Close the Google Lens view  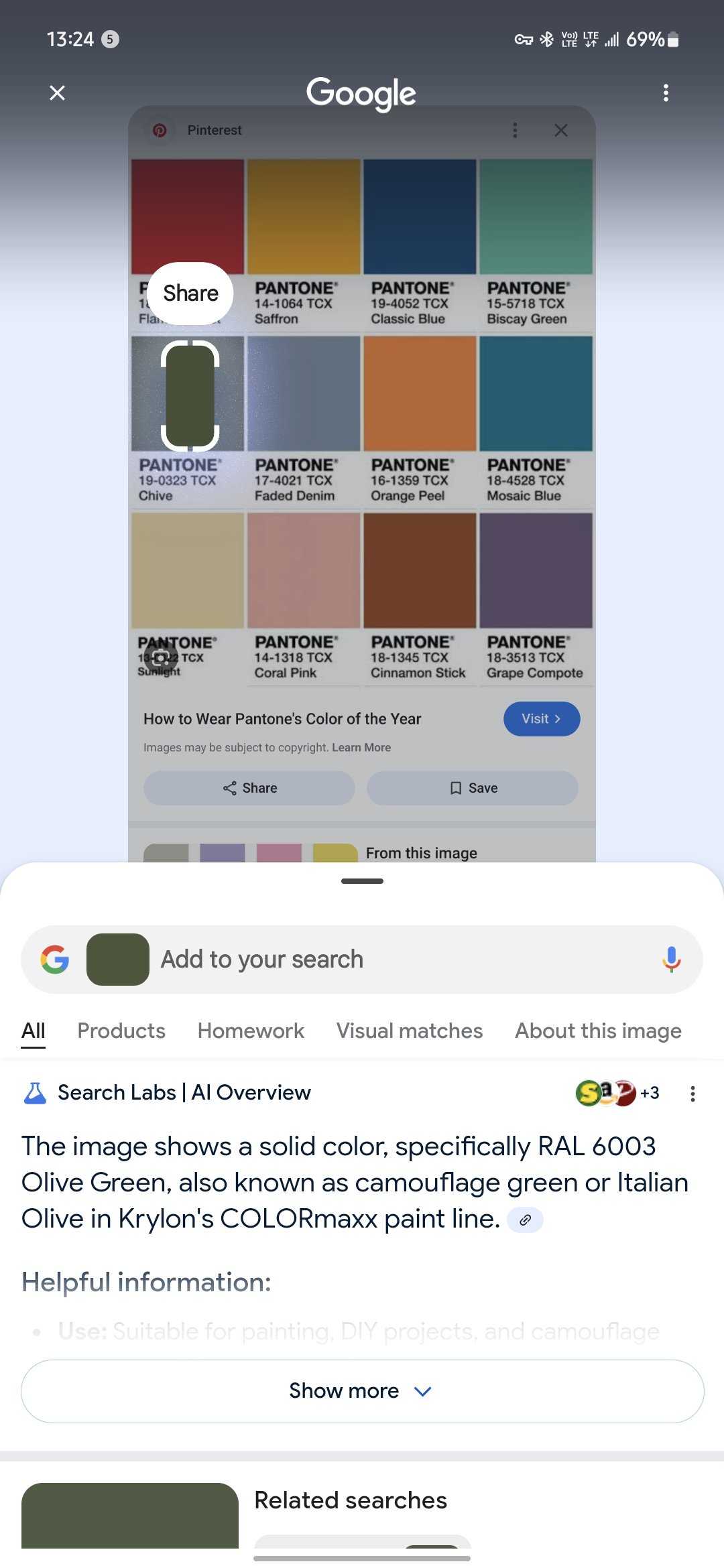(58, 92)
